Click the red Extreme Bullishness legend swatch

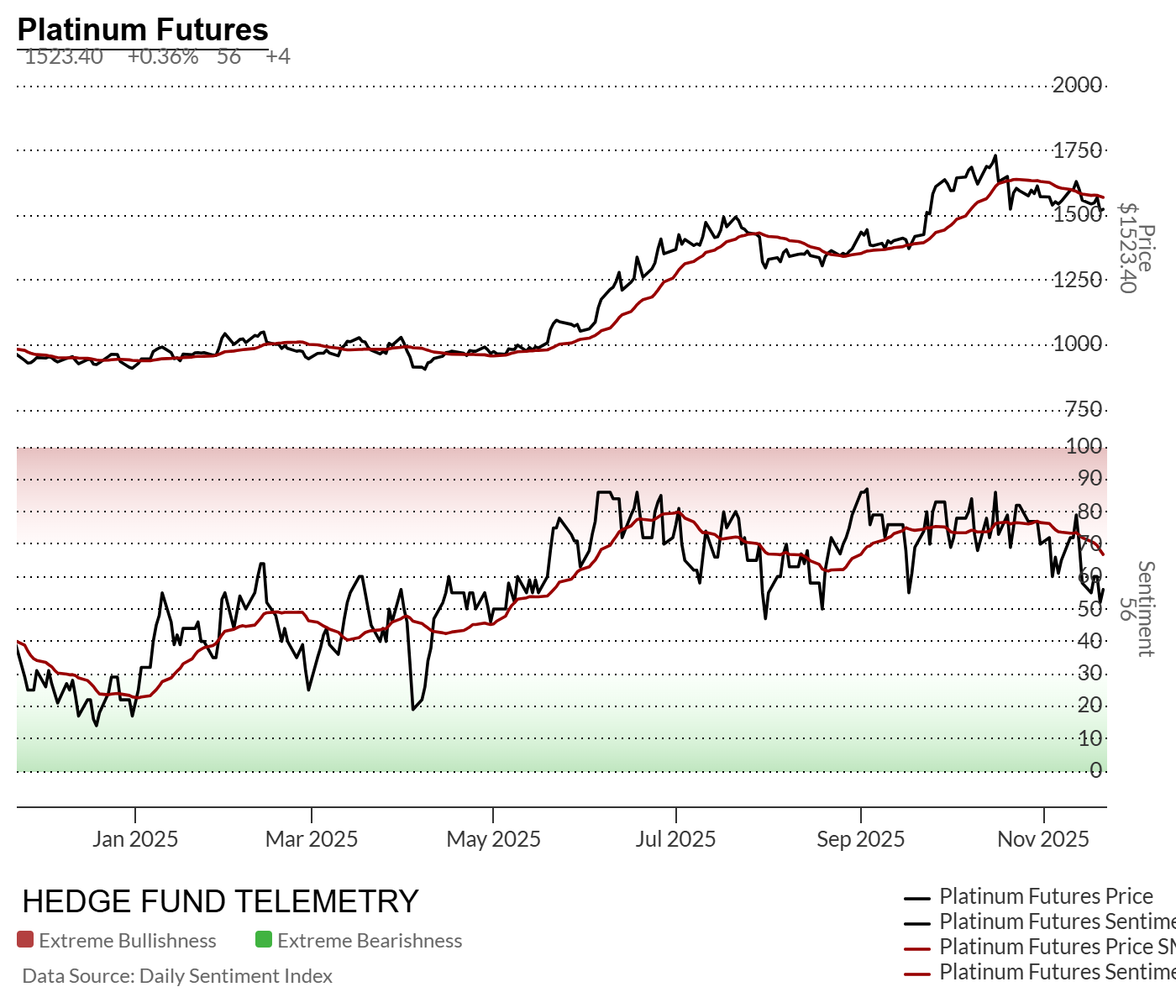[x=24, y=940]
